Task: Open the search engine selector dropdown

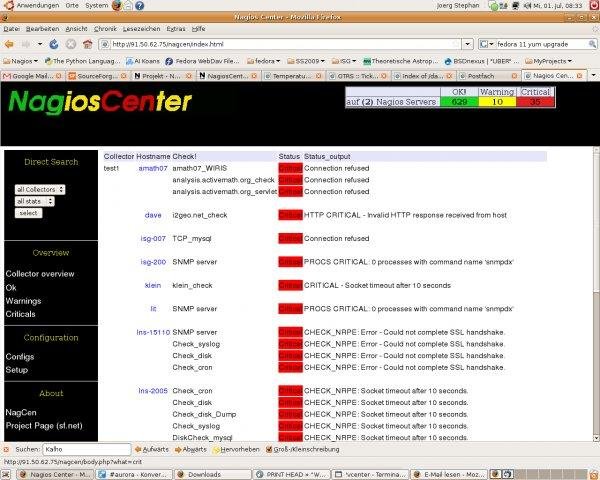Action: coord(487,44)
